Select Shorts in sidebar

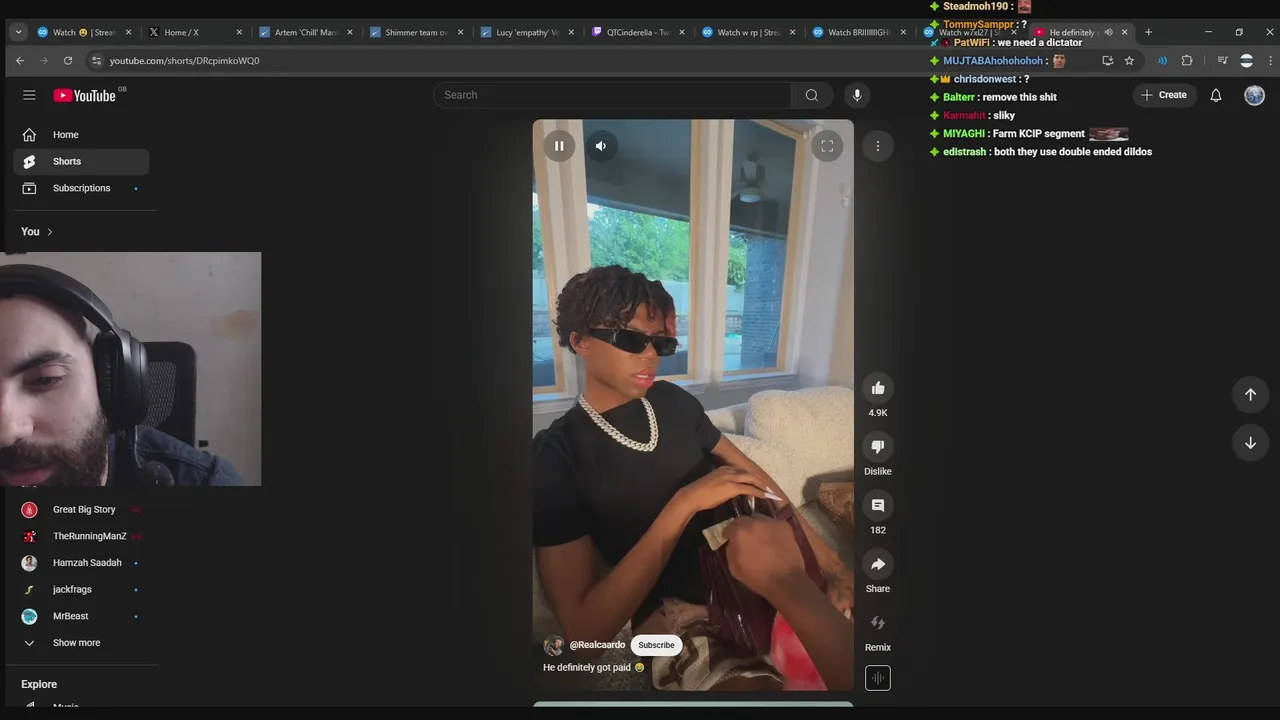(82, 161)
